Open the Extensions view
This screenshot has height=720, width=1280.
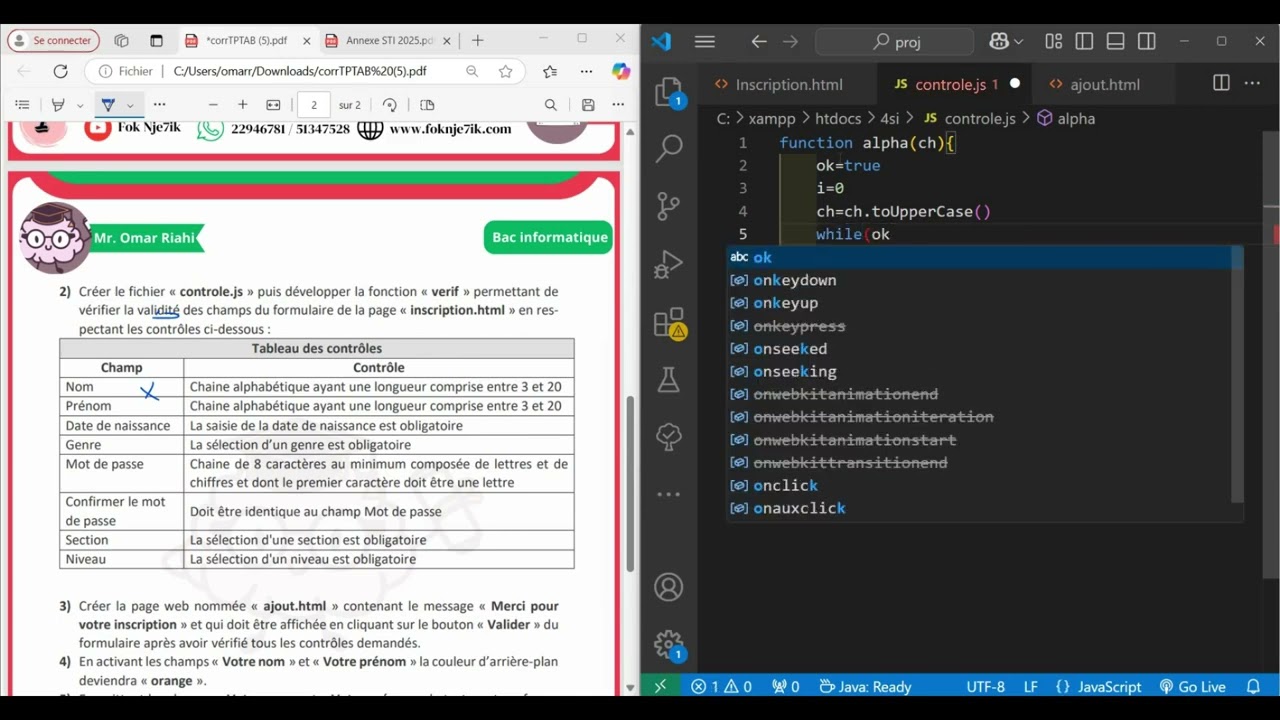(x=668, y=322)
